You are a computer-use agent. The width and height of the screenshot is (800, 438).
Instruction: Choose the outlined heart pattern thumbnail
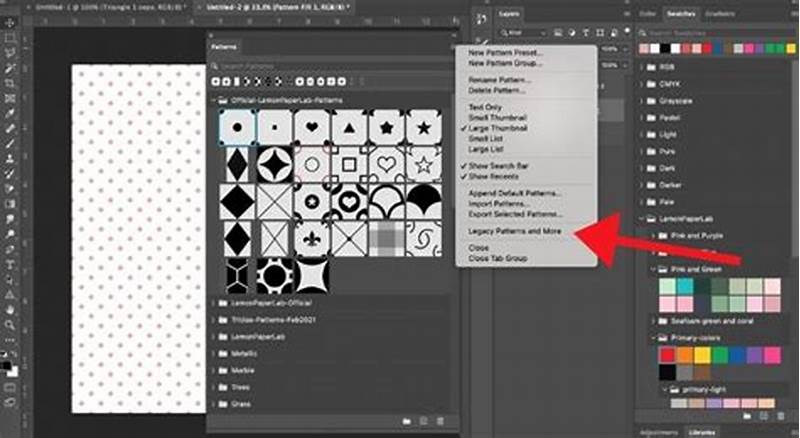click(x=386, y=164)
